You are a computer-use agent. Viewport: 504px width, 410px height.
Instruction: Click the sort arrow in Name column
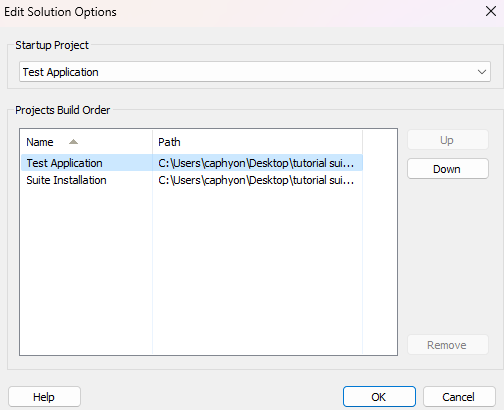(x=73, y=142)
